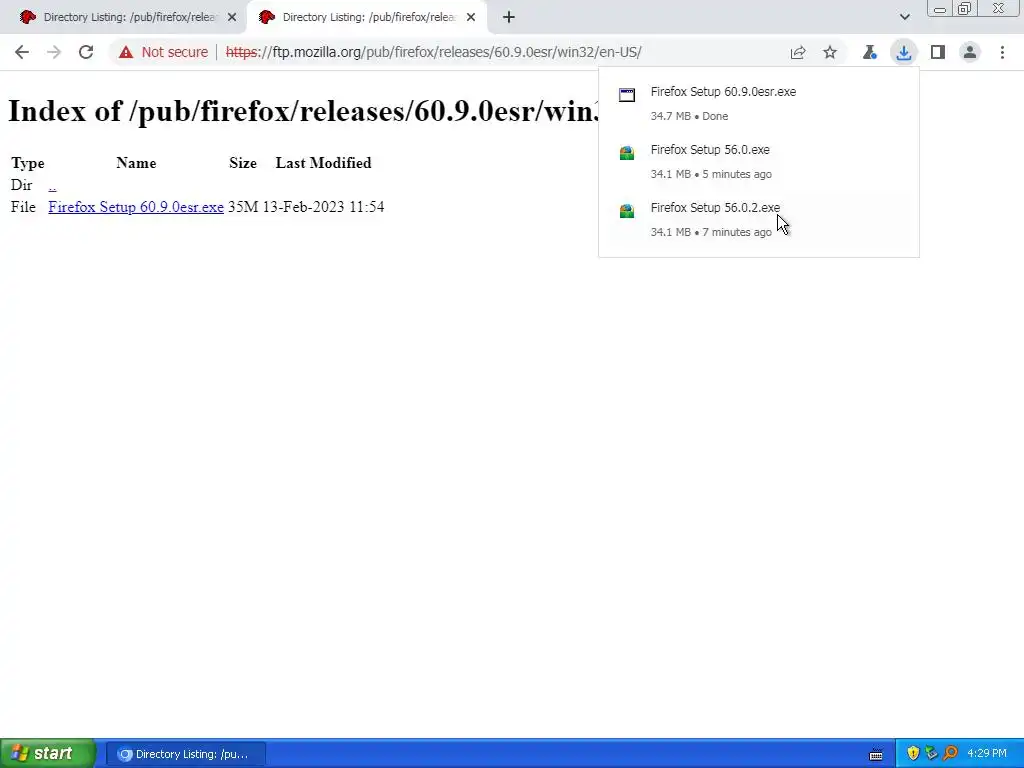Open Chrome three-dot menu
The height and width of the screenshot is (768, 1024).
1002,52
